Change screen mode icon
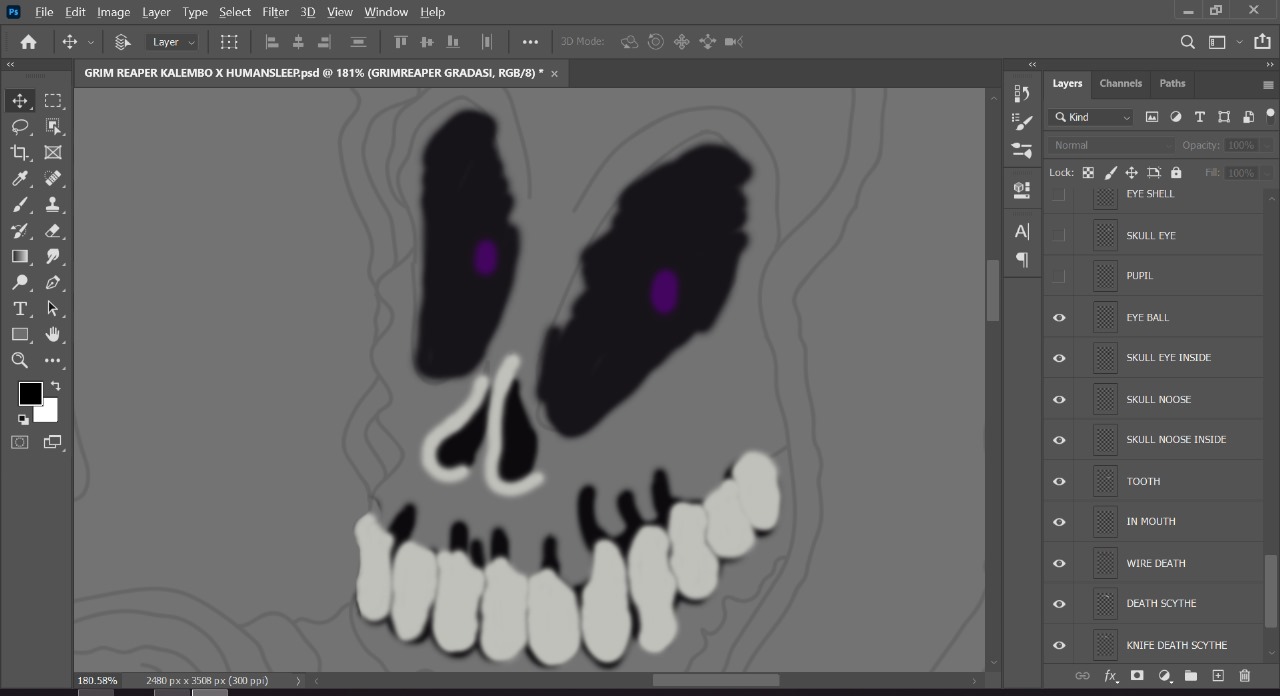The height and width of the screenshot is (696, 1280). [53, 442]
